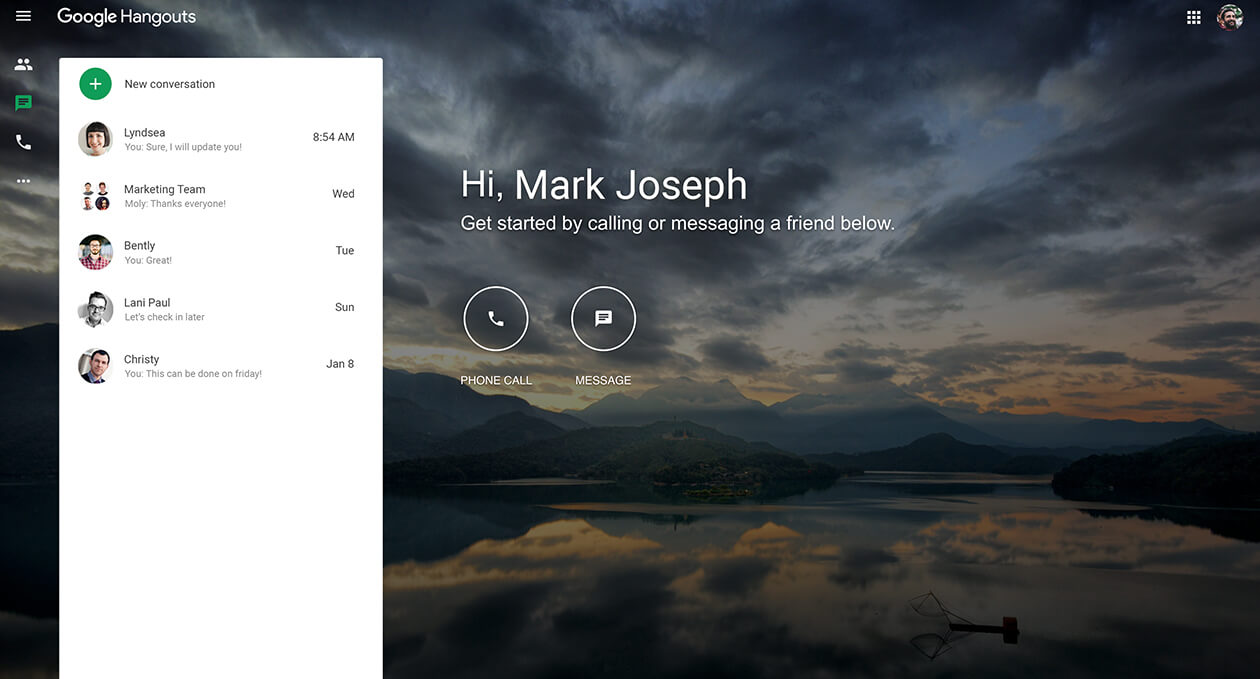The height and width of the screenshot is (679, 1260).
Task: Open the Lani Paul conversation
Action: (x=221, y=309)
